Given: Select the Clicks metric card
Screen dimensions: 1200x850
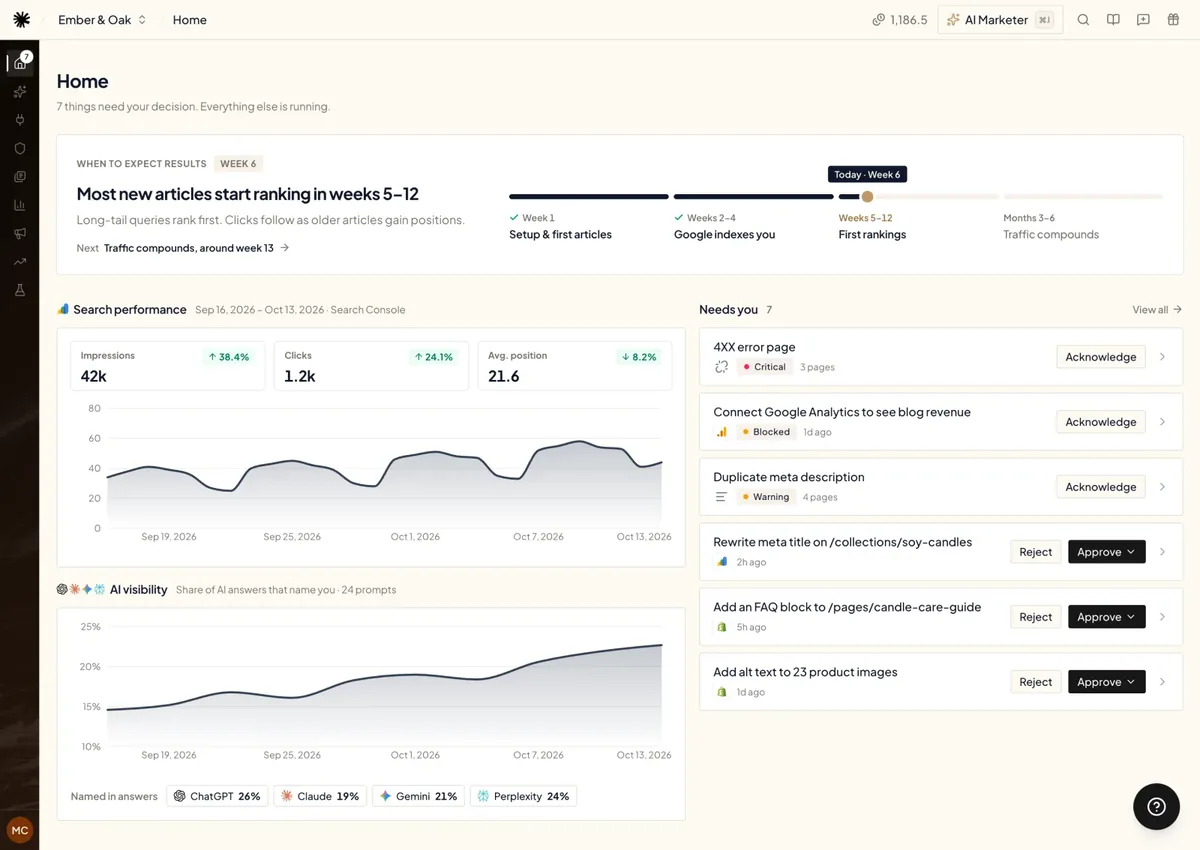Looking at the screenshot, I should point(371,366).
